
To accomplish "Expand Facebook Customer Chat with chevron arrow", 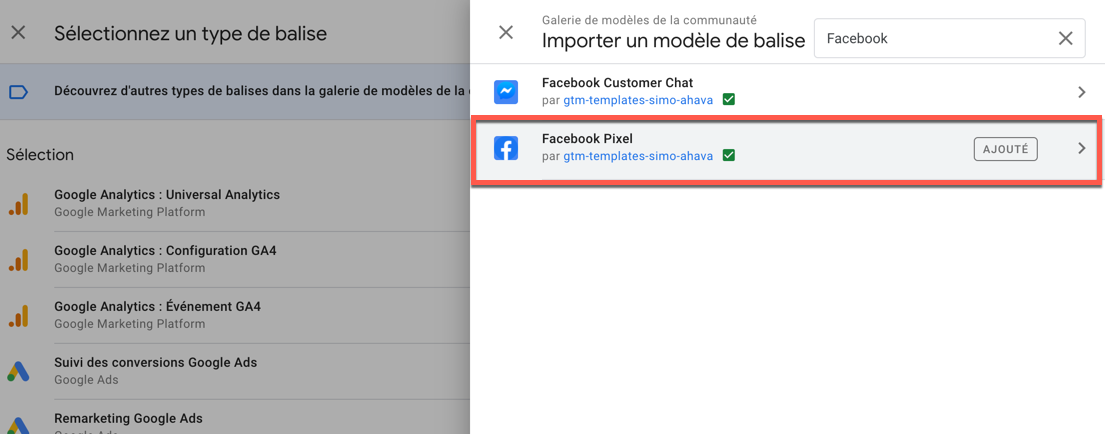I will (x=1081, y=92).
